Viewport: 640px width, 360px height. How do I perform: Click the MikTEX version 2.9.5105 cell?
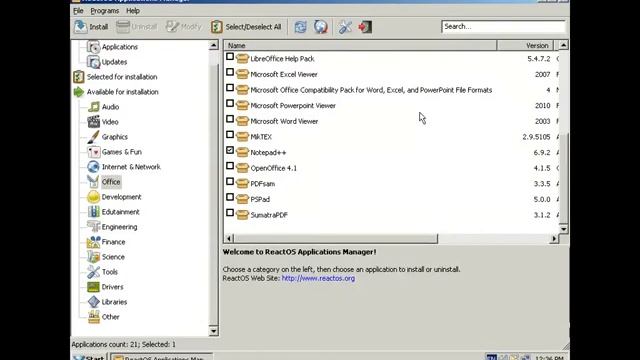(x=536, y=137)
